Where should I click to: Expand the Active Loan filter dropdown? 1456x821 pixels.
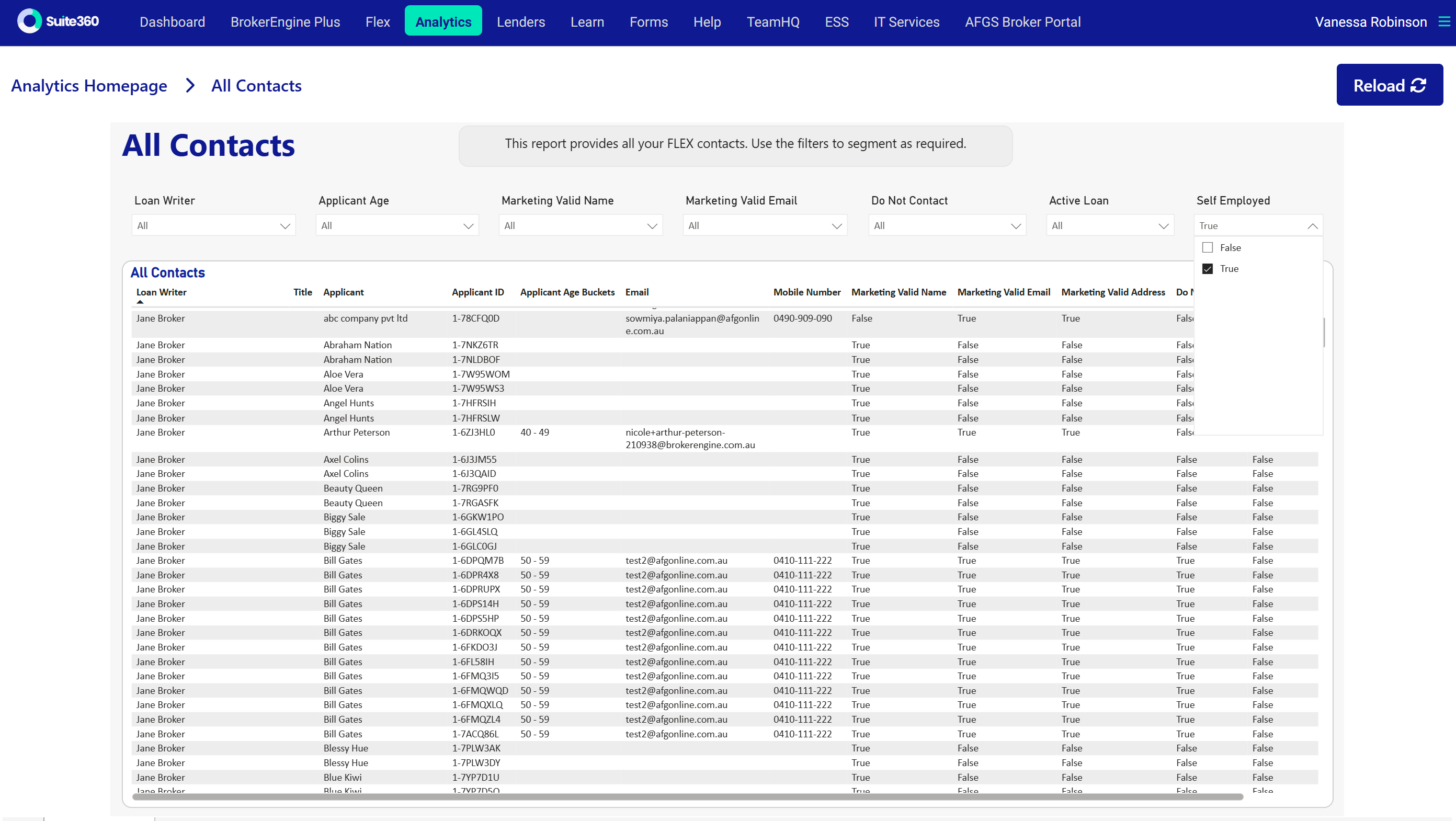click(1110, 225)
